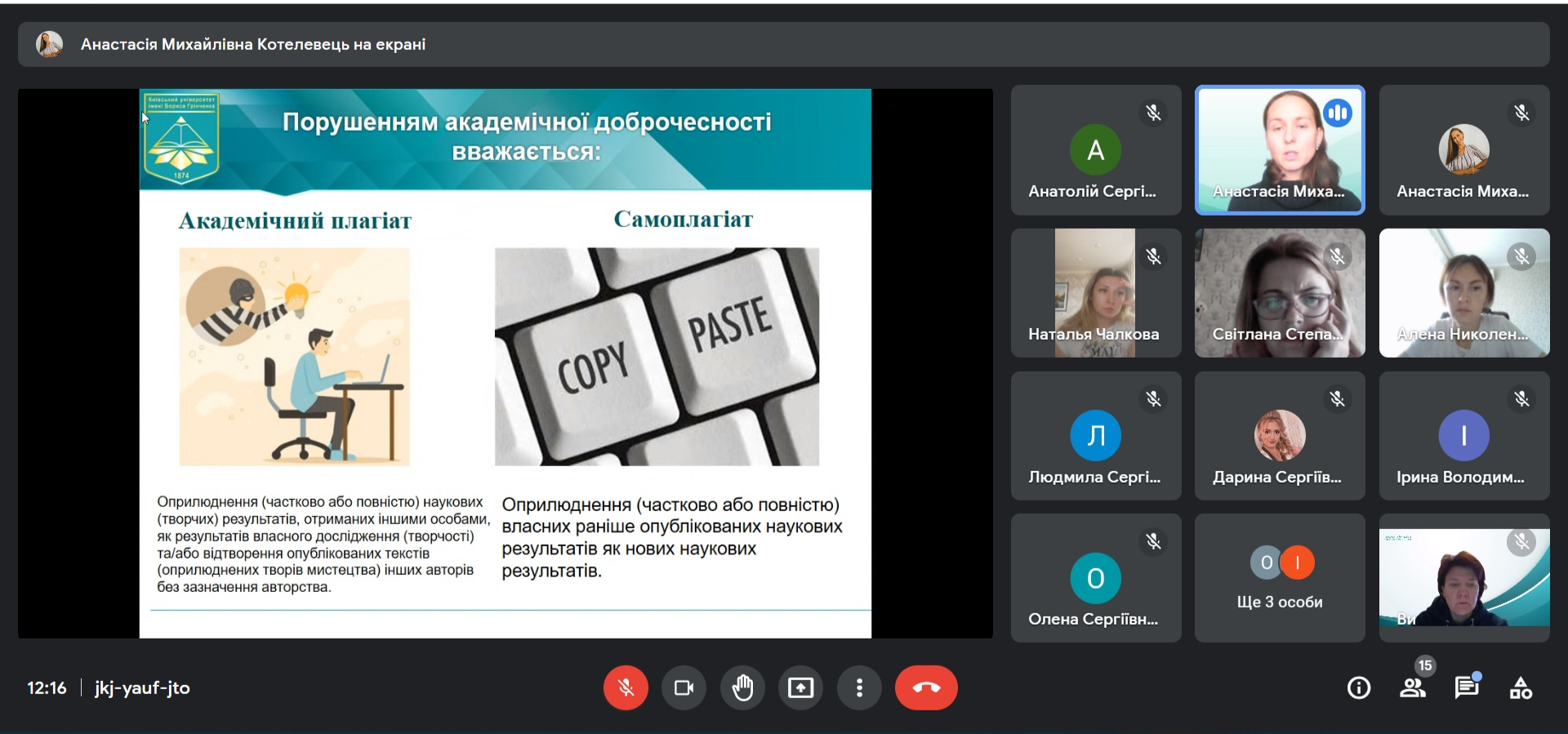
Task: Click Ірина Володим... avatar tile
Action: click(x=1463, y=436)
